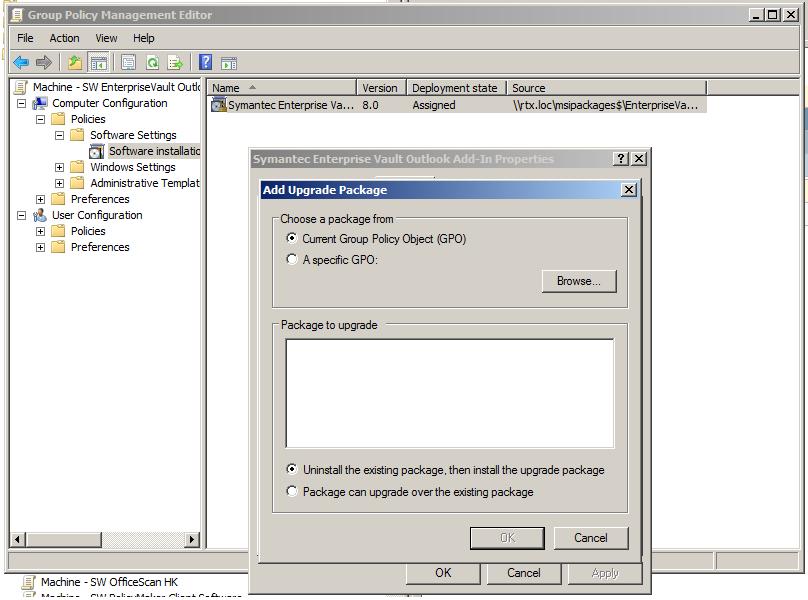Select Current Group Policy Object (GPO) radio
Image resolution: width=808 pixels, height=600 pixels.
(x=292, y=238)
